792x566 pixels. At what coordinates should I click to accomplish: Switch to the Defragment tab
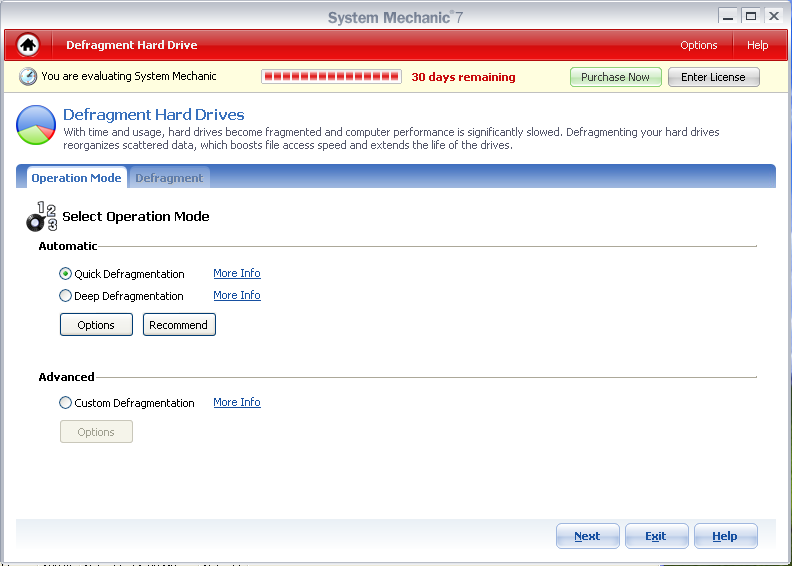(x=169, y=178)
